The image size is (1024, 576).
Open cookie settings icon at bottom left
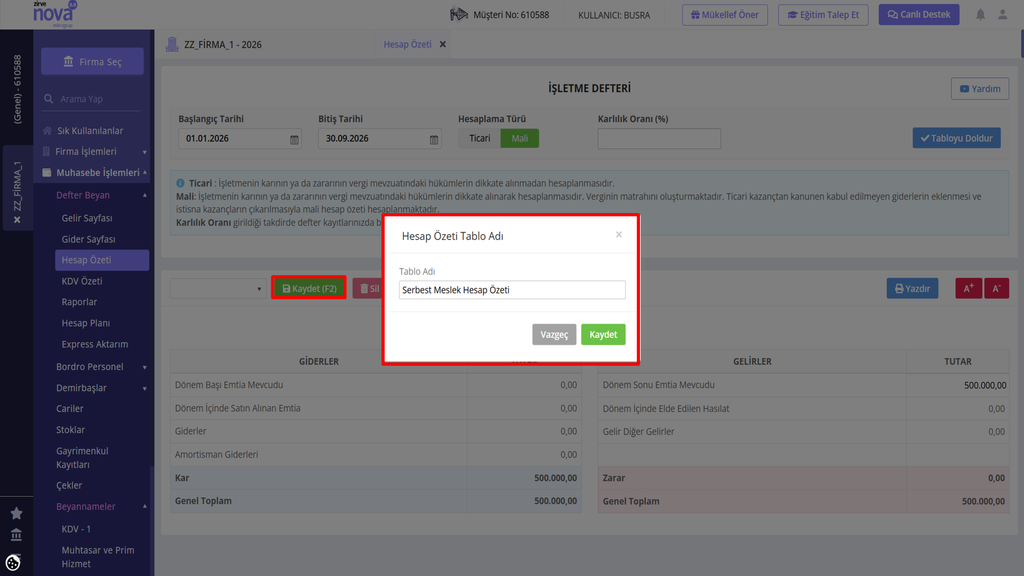tap(13, 562)
